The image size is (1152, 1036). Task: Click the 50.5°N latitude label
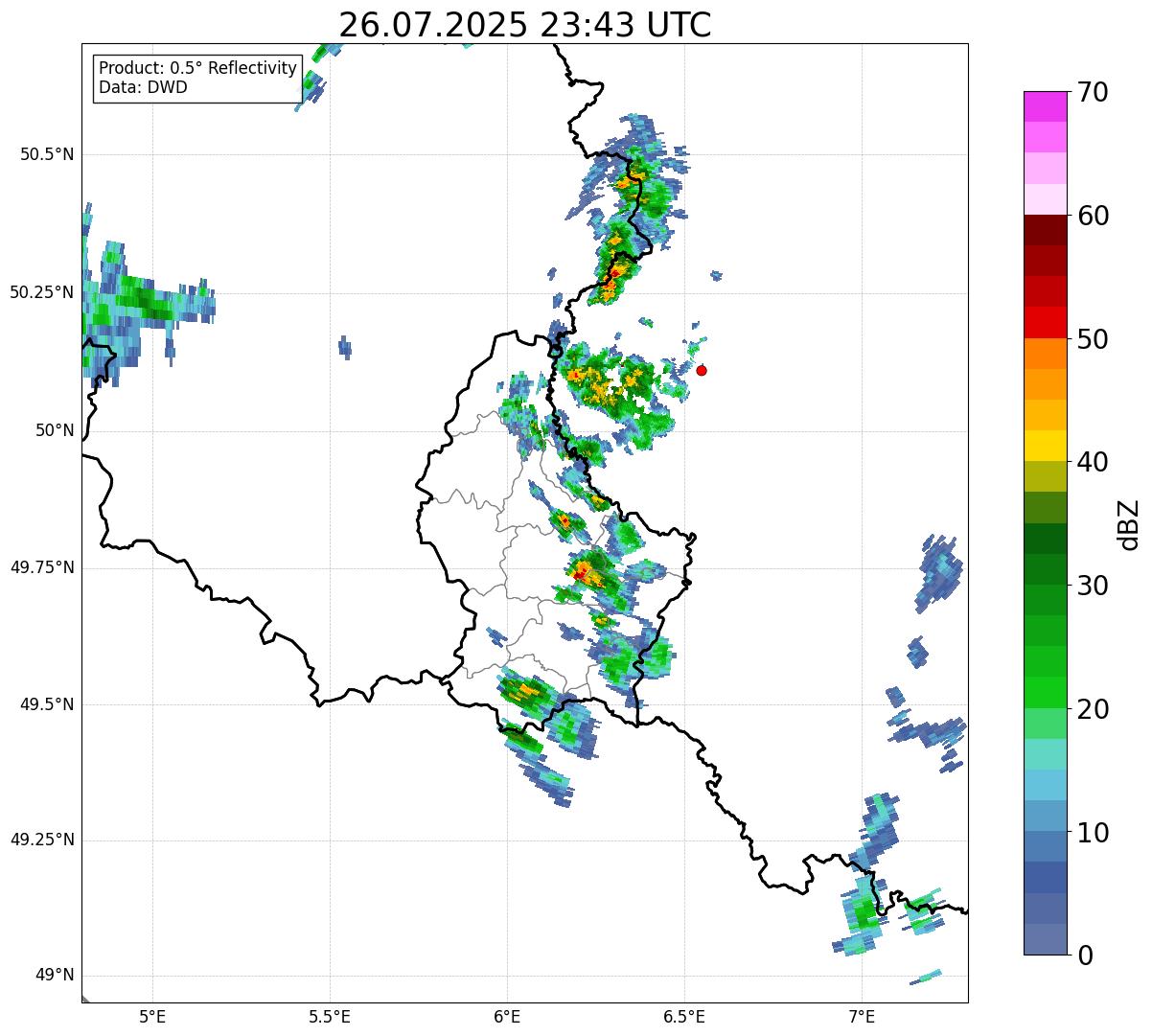[47, 154]
